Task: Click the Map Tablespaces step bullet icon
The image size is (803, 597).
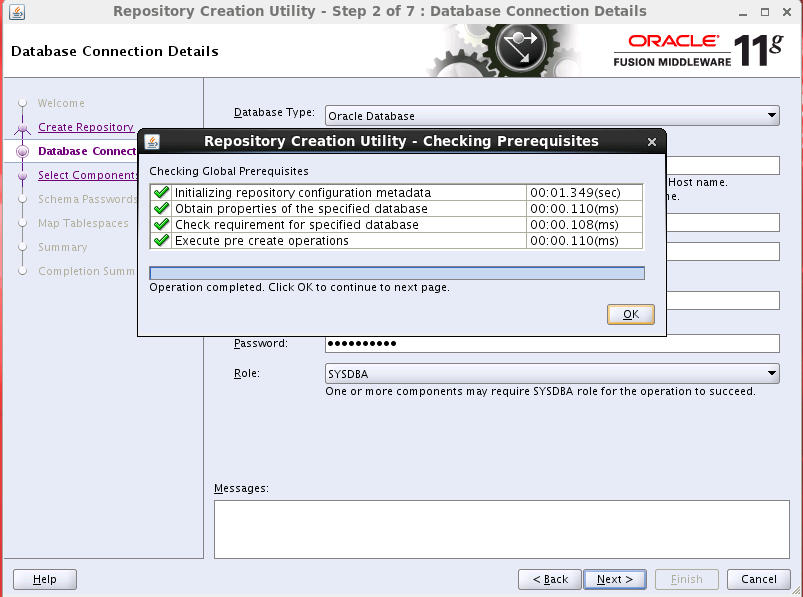Action: (x=23, y=223)
